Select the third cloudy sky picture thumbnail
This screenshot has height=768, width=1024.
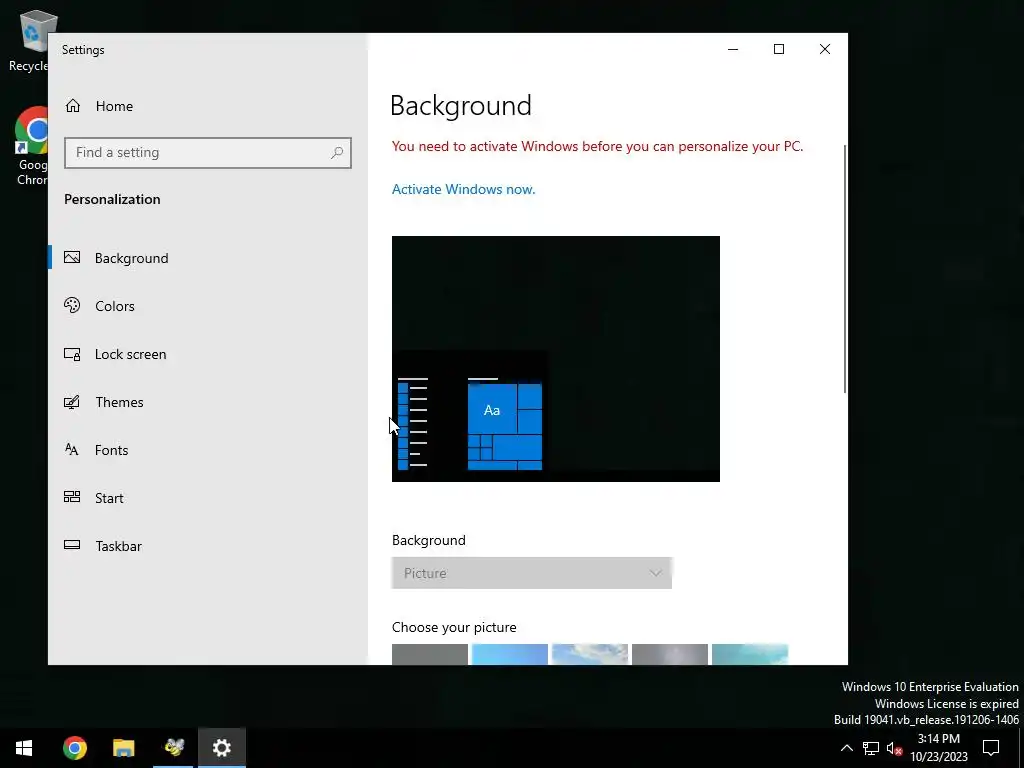tap(590, 654)
